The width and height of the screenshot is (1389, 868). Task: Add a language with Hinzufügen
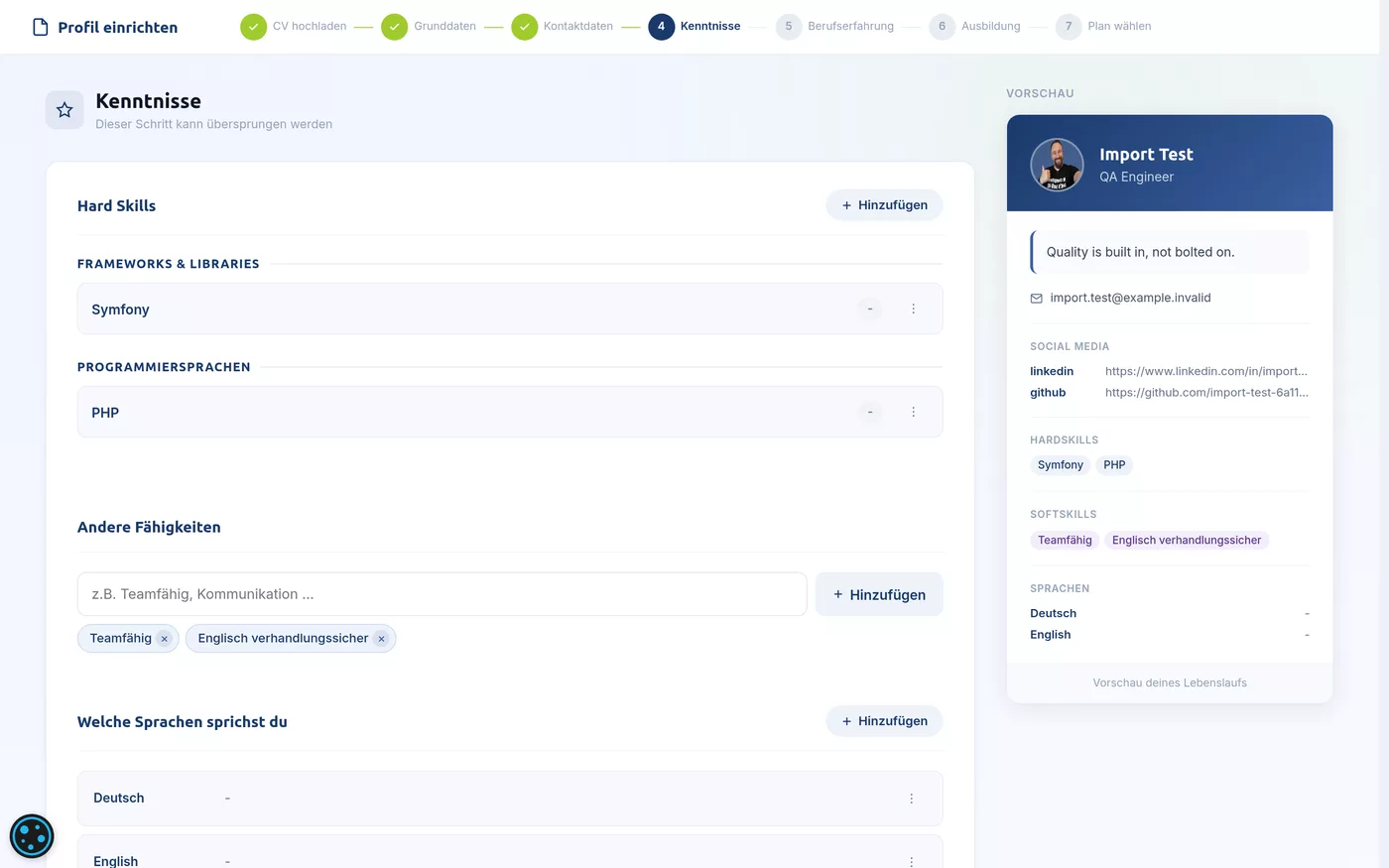click(x=884, y=721)
